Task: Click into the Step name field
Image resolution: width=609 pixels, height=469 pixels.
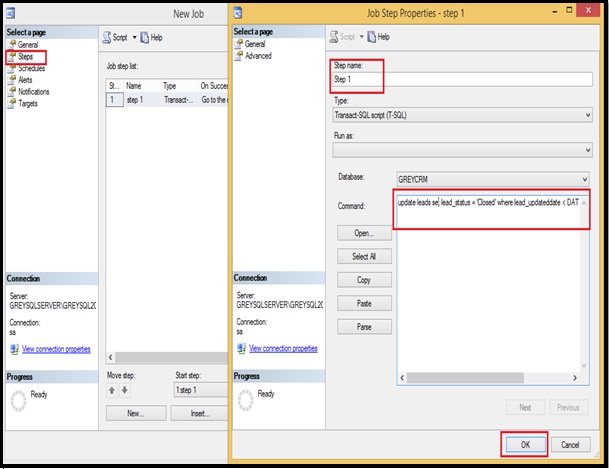Action: click(460, 79)
